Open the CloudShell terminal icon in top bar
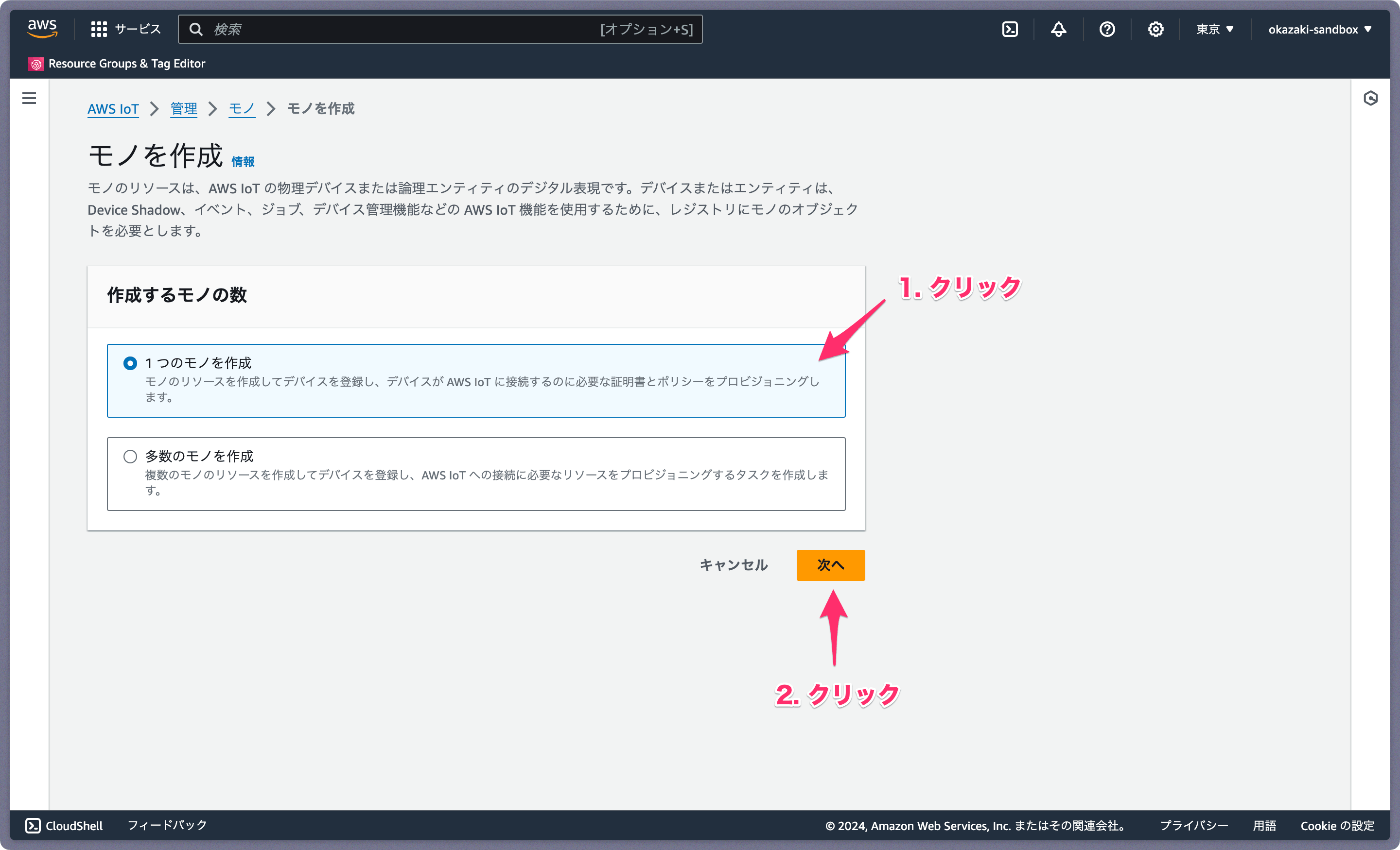1400x850 pixels. [1010, 29]
